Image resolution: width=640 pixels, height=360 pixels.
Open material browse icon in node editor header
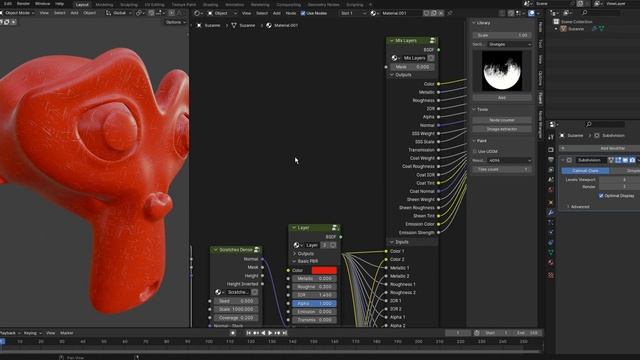click(x=374, y=13)
